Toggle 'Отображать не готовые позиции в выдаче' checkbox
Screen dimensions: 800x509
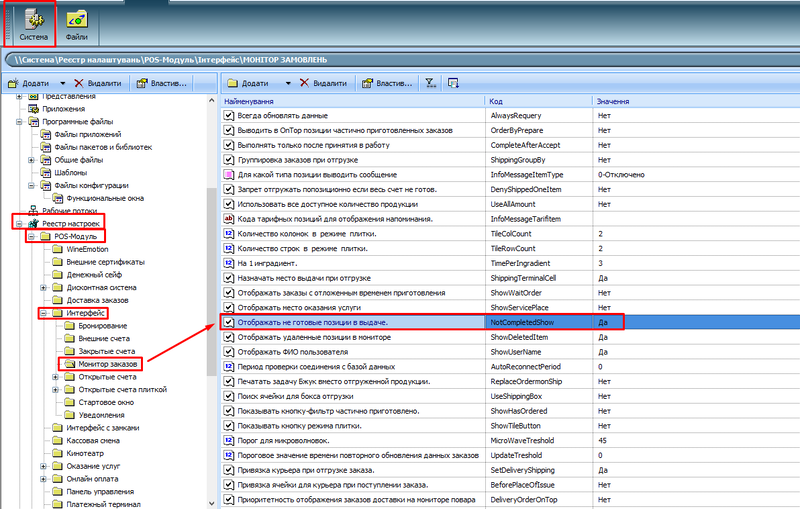229,322
